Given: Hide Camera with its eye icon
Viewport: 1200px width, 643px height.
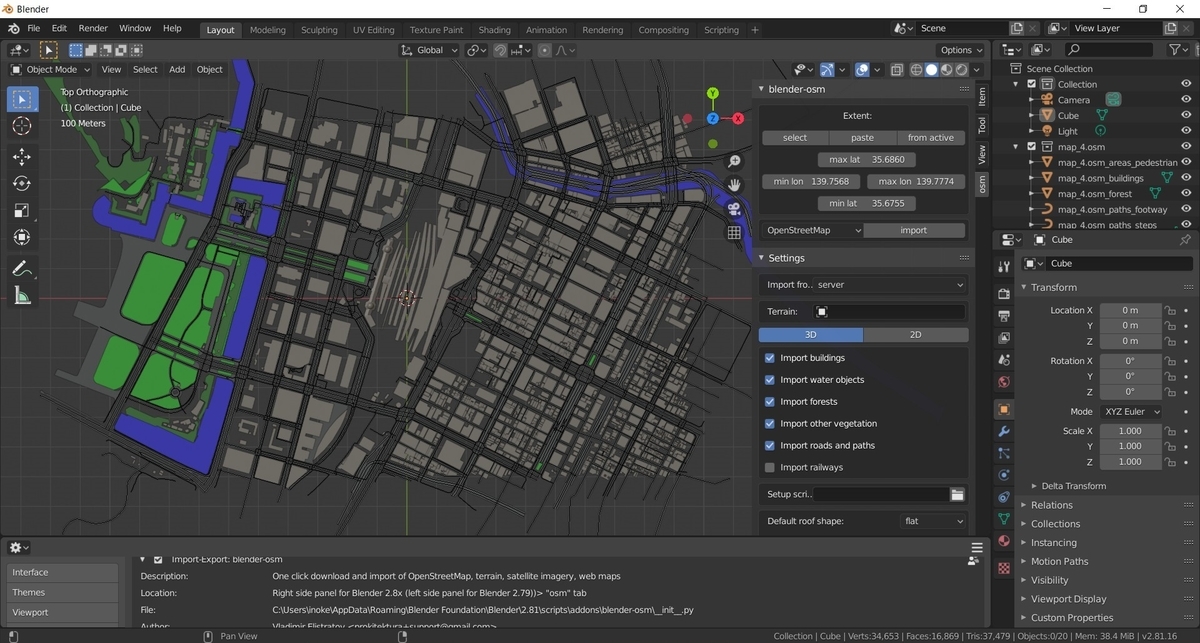Looking at the screenshot, I should [x=1186, y=99].
